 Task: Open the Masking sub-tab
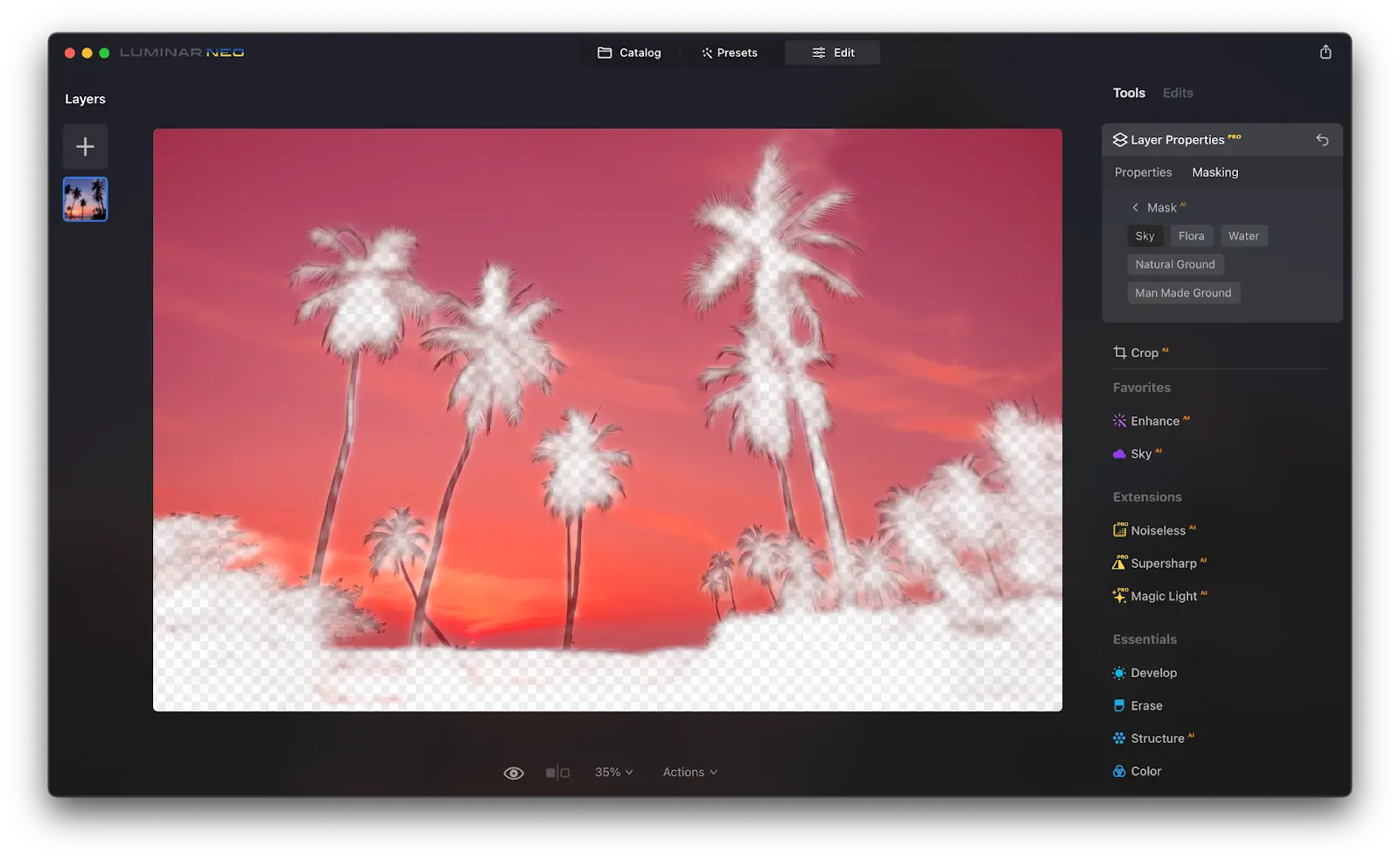click(1214, 172)
